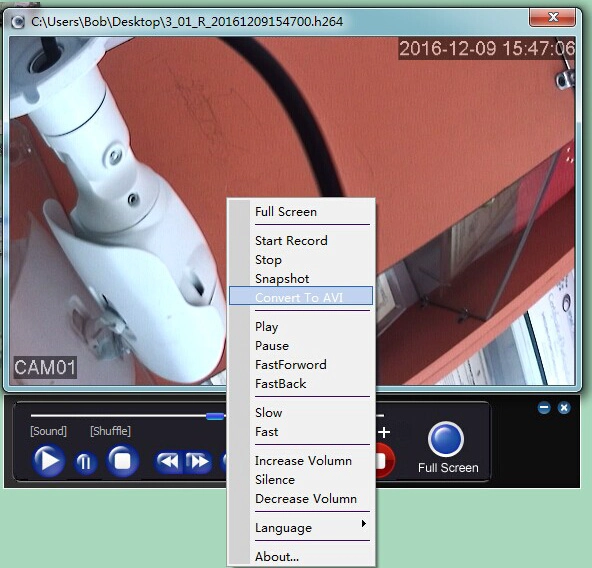Click the rewind double-arrow icon
The image size is (592, 568).
168,461
